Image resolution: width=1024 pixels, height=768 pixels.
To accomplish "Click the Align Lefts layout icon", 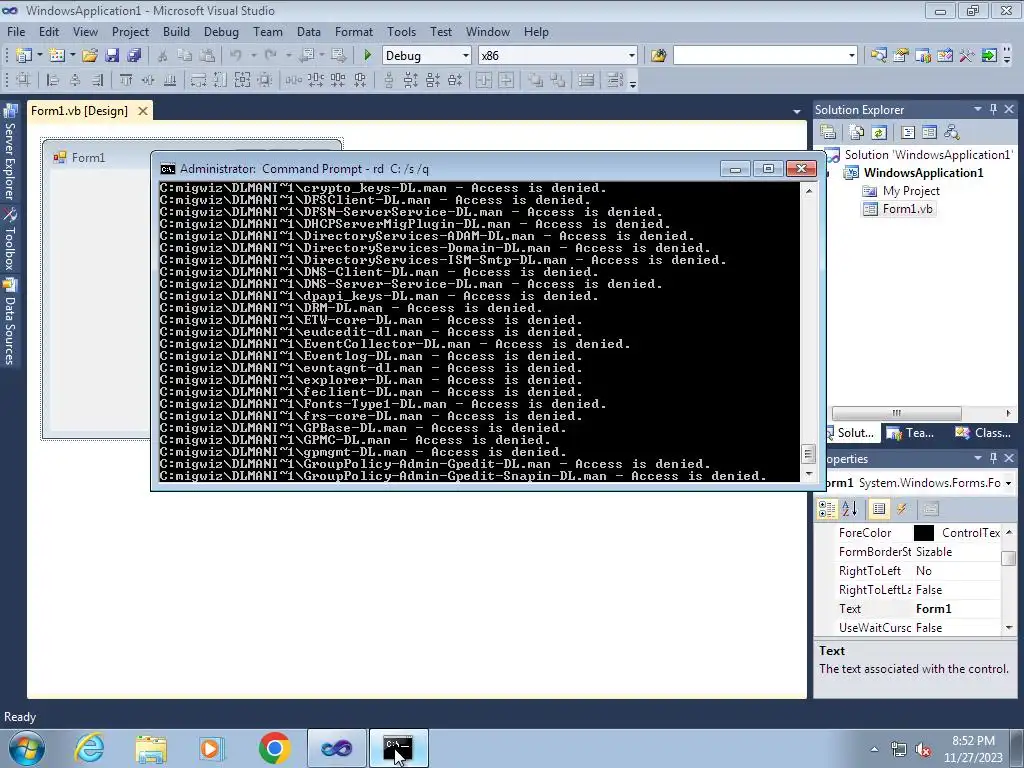I will (x=53, y=80).
